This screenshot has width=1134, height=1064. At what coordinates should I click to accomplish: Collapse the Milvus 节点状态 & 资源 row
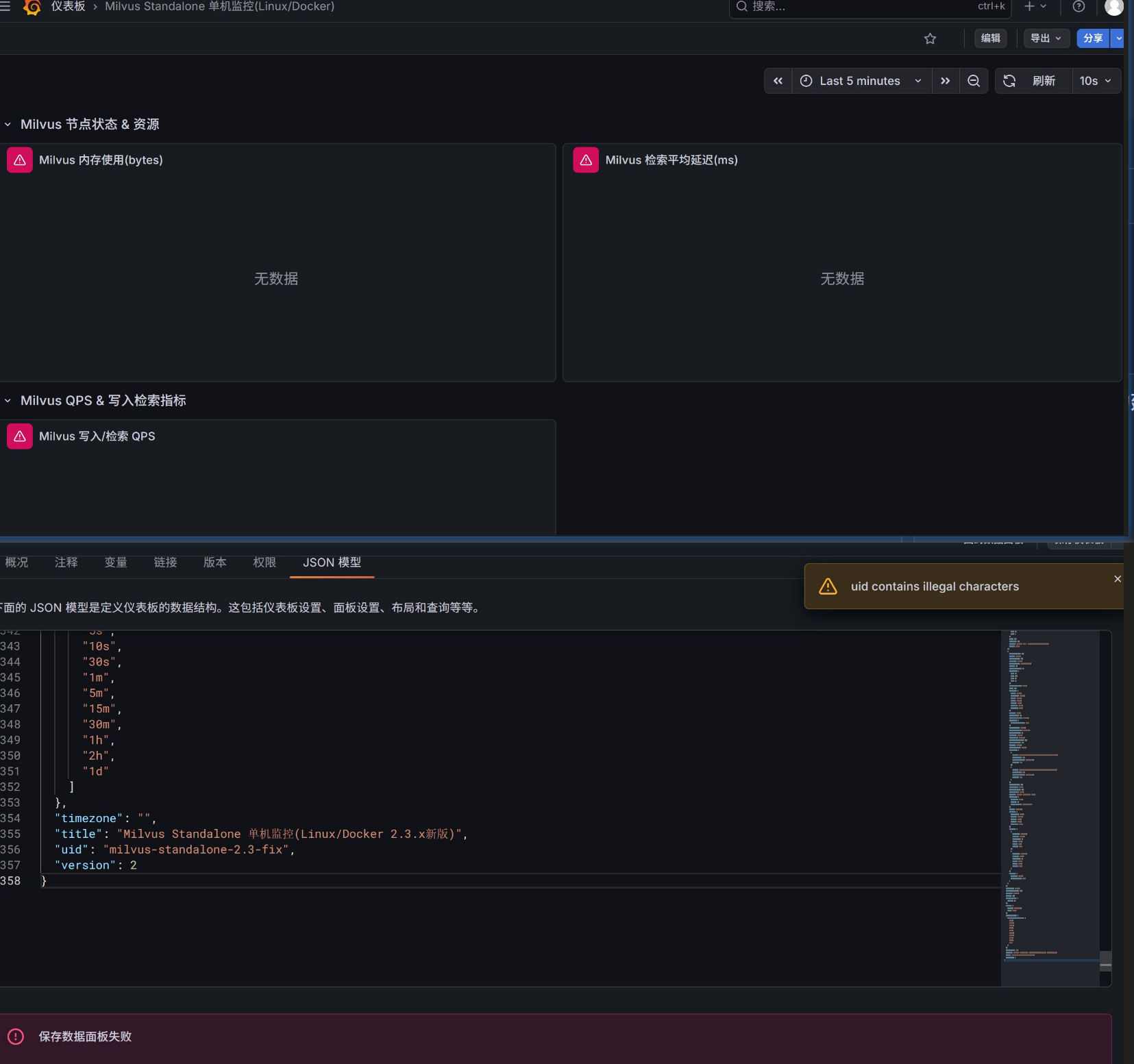coord(8,125)
